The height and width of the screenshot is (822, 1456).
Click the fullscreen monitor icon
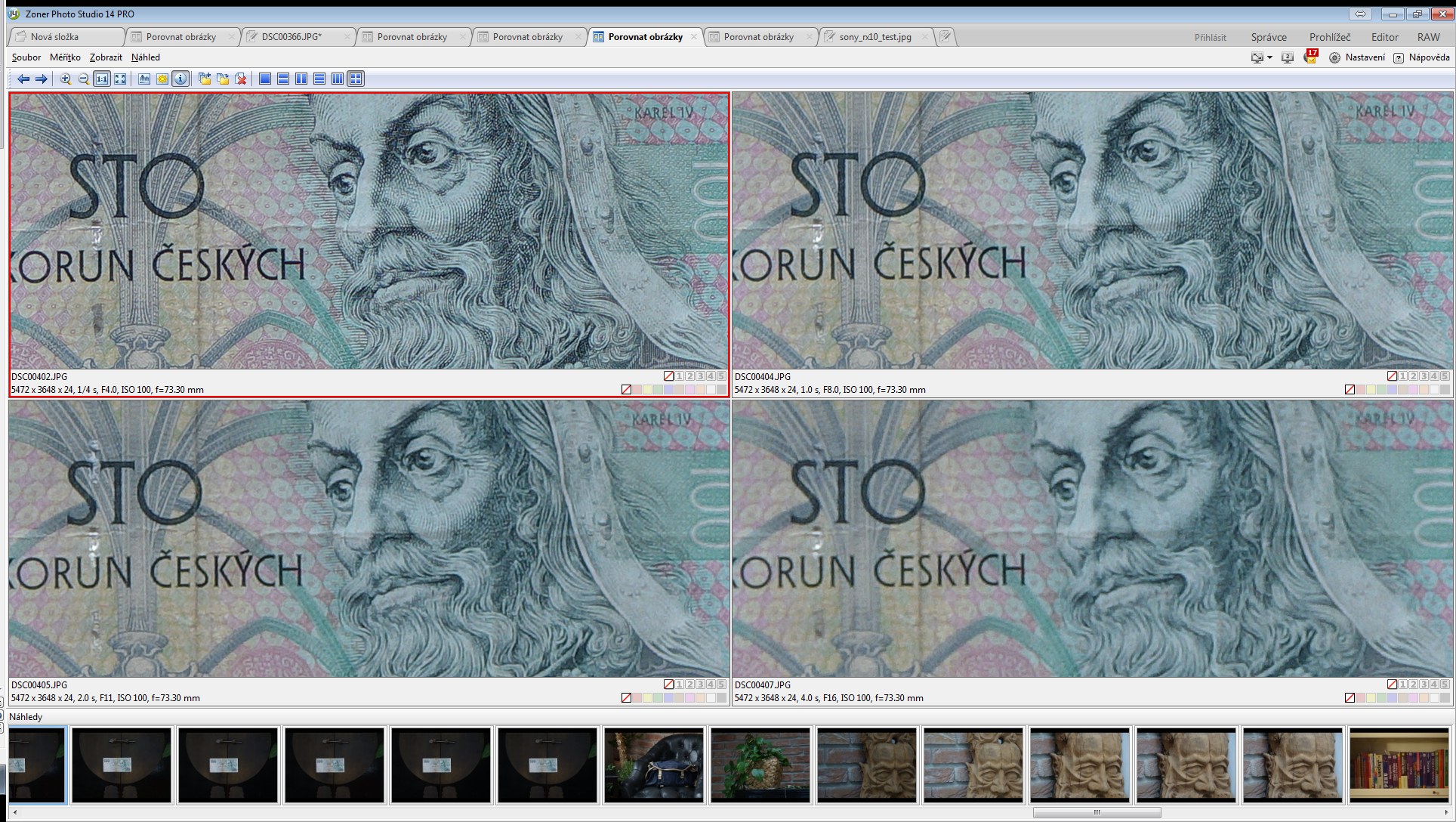(x=1257, y=57)
